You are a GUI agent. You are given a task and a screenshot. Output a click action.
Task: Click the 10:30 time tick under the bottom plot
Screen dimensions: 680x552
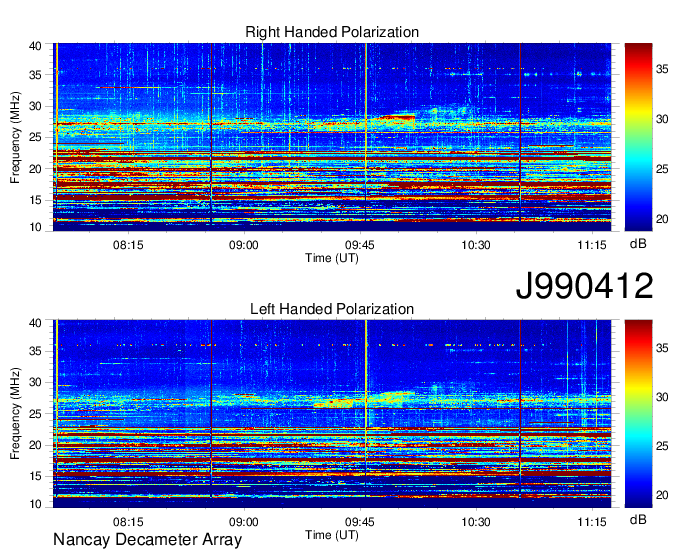tap(476, 522)
